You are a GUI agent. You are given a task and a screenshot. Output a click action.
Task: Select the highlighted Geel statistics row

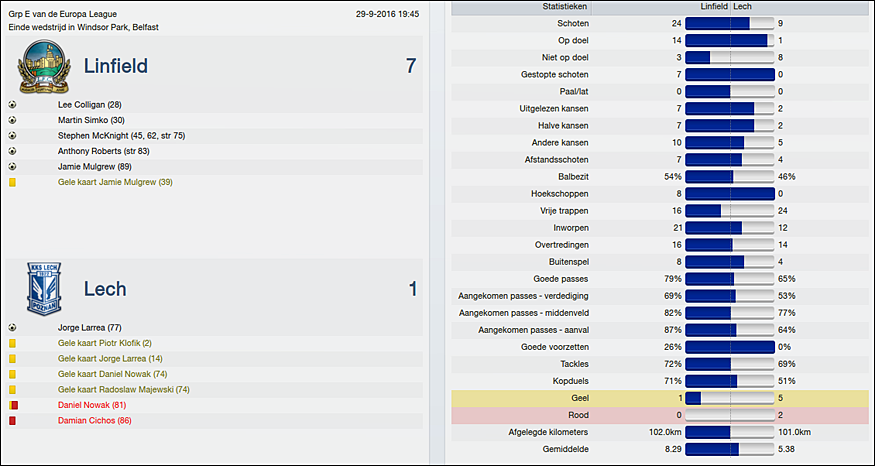click(660, 398)
